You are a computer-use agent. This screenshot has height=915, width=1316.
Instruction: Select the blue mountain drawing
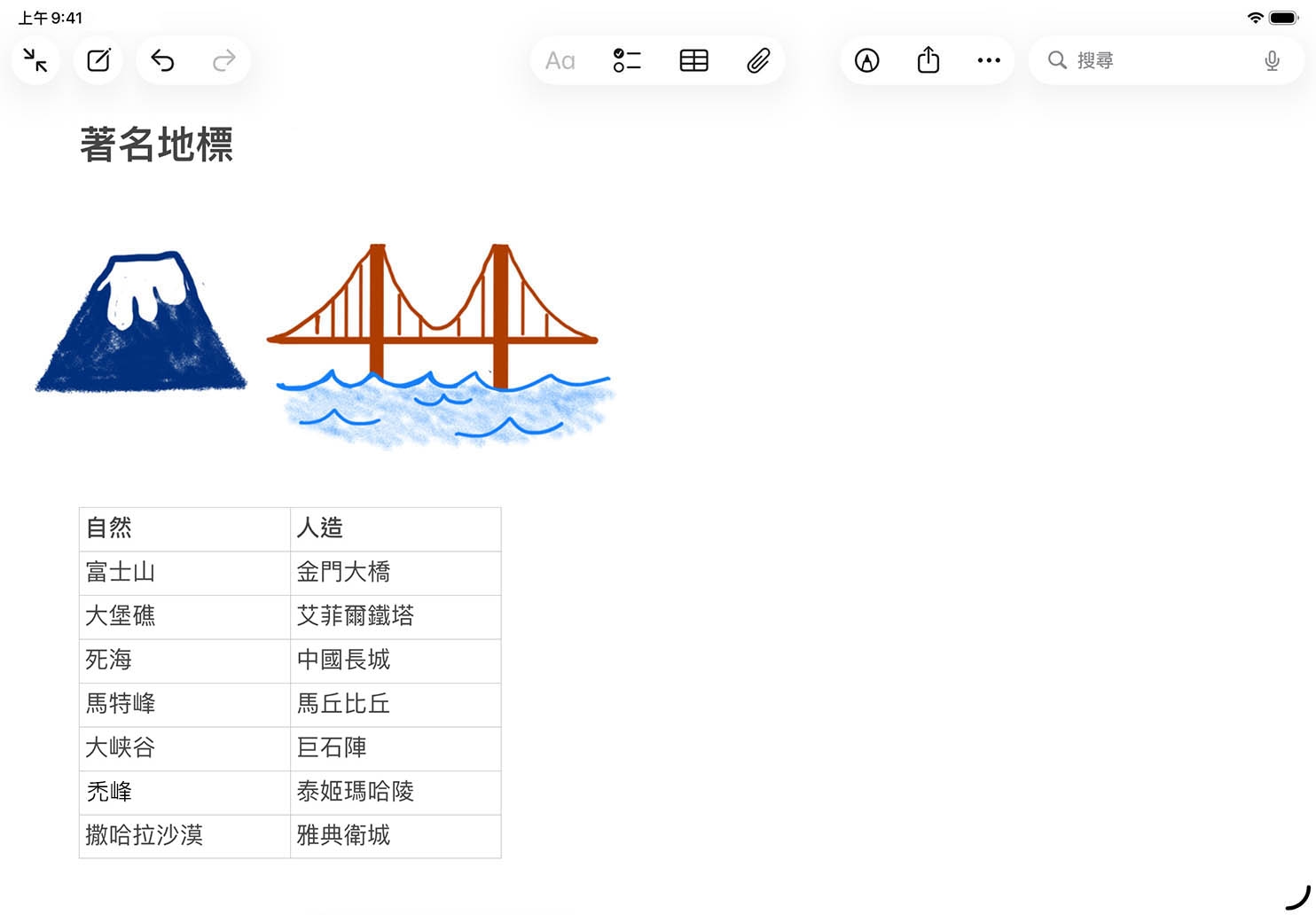pyautogui.click(x=142, y=328)
